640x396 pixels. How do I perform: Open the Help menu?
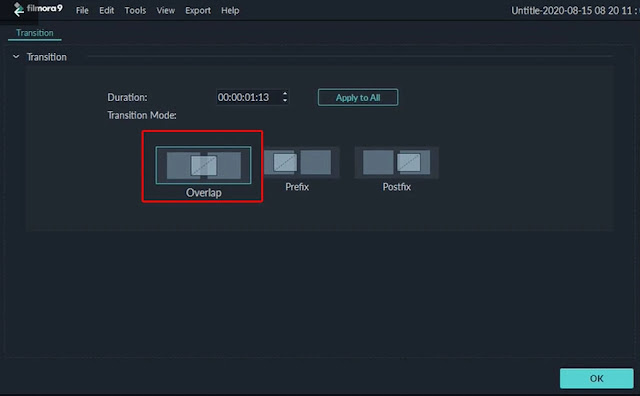pyautogui.click(x=230, y=11)
